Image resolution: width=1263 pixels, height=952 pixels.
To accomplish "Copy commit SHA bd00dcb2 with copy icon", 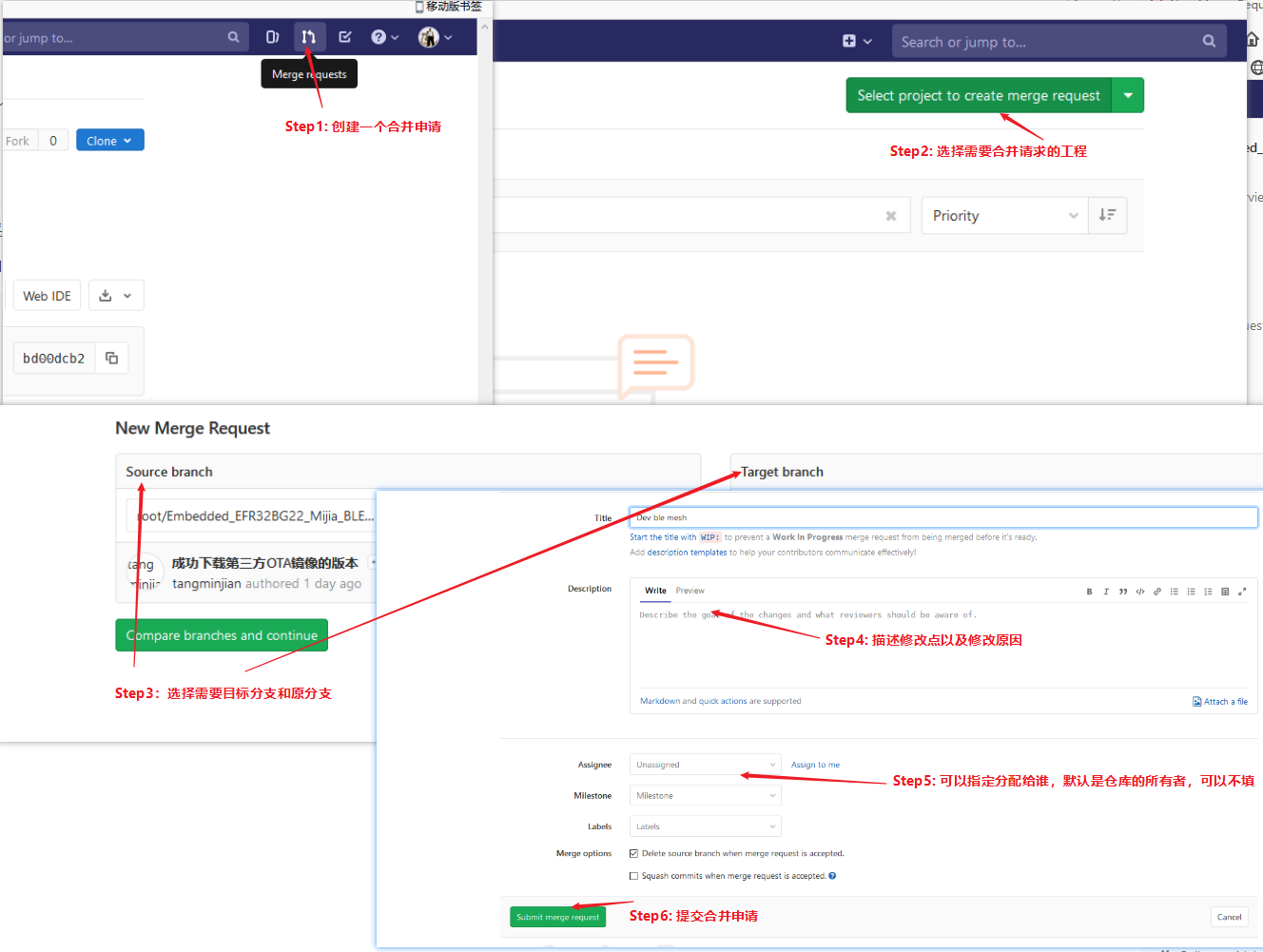I will pyautogui.click(x=111, y=358).
